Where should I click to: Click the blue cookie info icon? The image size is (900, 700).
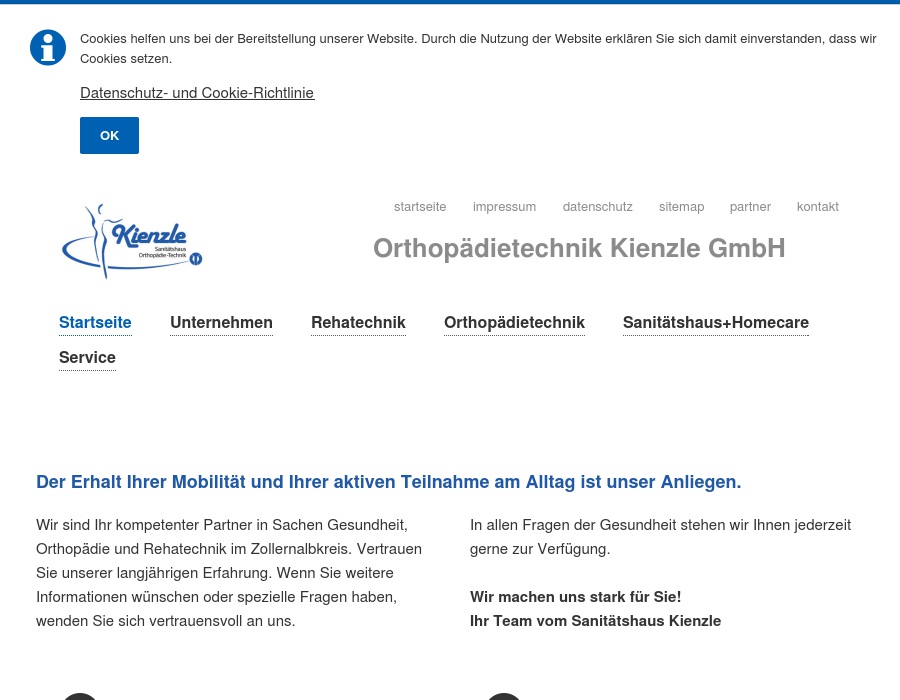[x=48, y=47]
